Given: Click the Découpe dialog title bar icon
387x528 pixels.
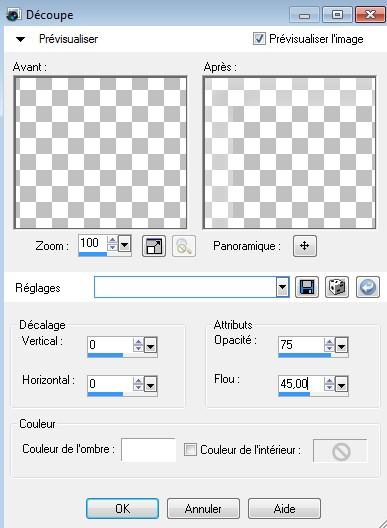Looking at the screenshot, I should 13,15.
